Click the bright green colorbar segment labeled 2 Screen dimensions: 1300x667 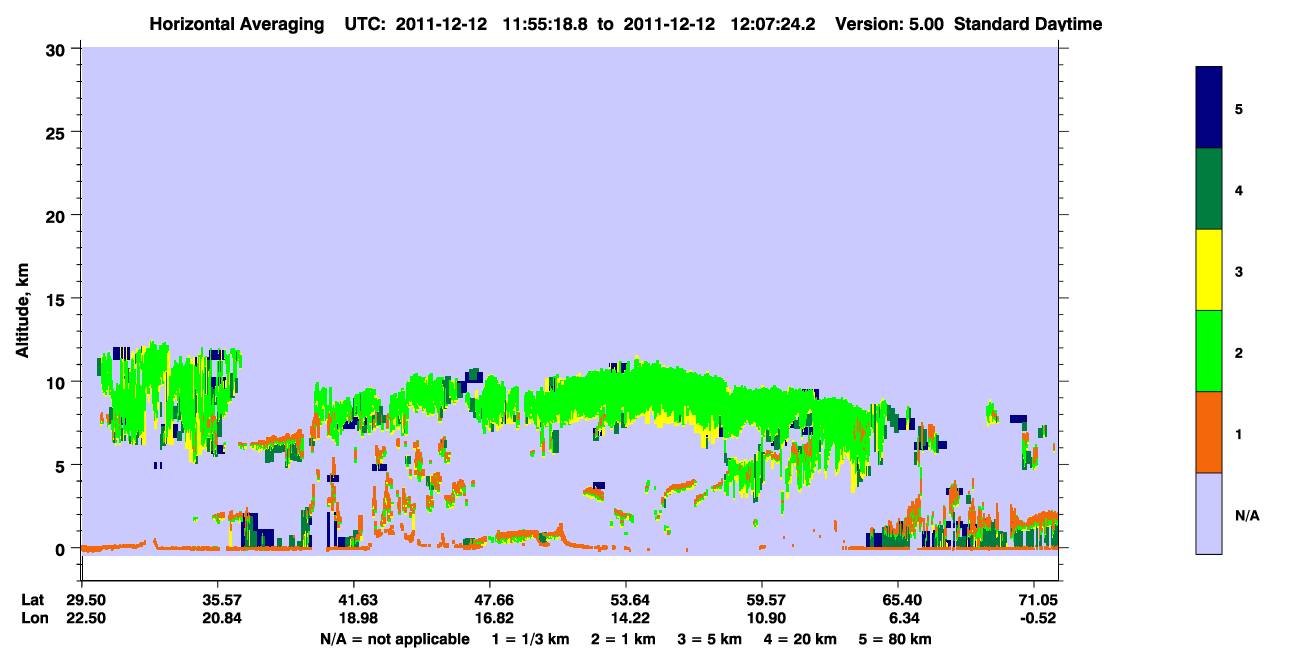1209,351
